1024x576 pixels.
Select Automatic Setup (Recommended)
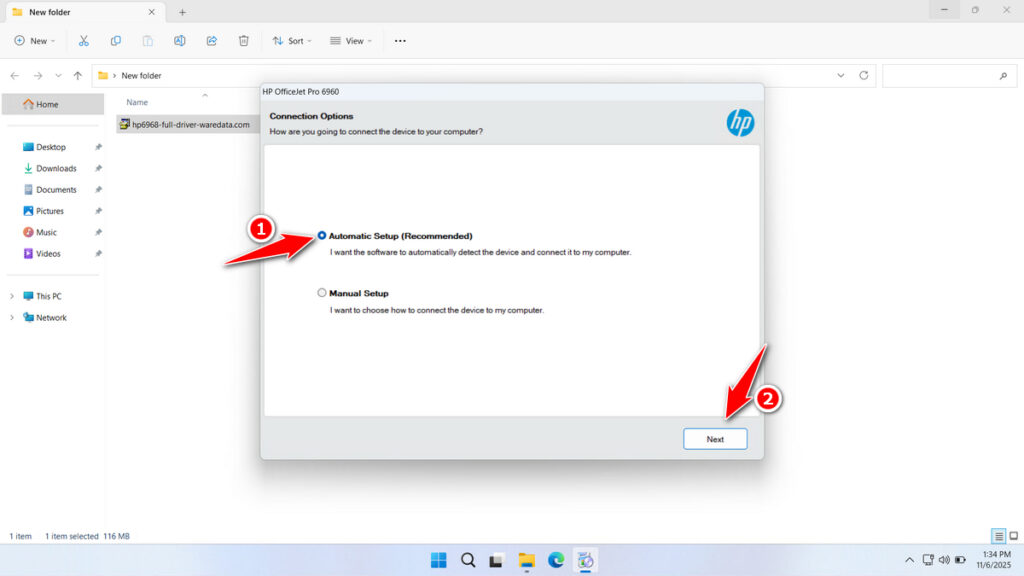point(321,236)
